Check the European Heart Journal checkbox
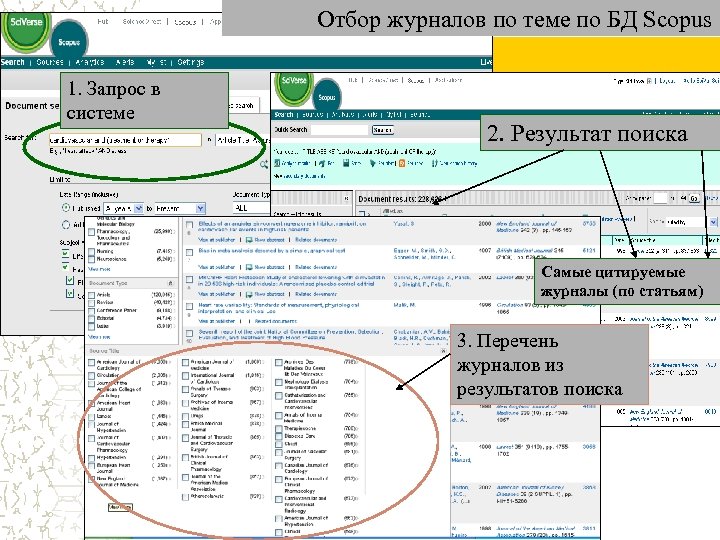Image resolution: width=720 pixels, height=540 pixels. click(x=91, y=466)
